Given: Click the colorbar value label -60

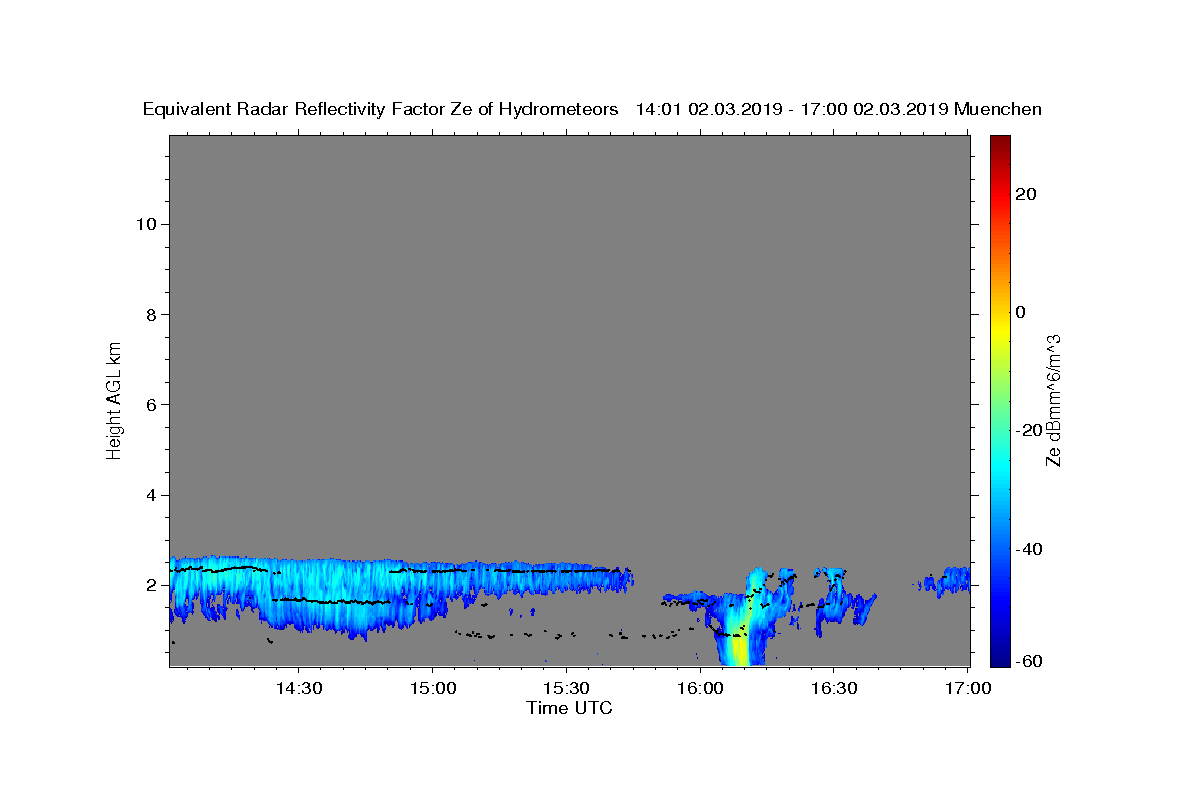Looking at the screenshot, I should 1027,661.
